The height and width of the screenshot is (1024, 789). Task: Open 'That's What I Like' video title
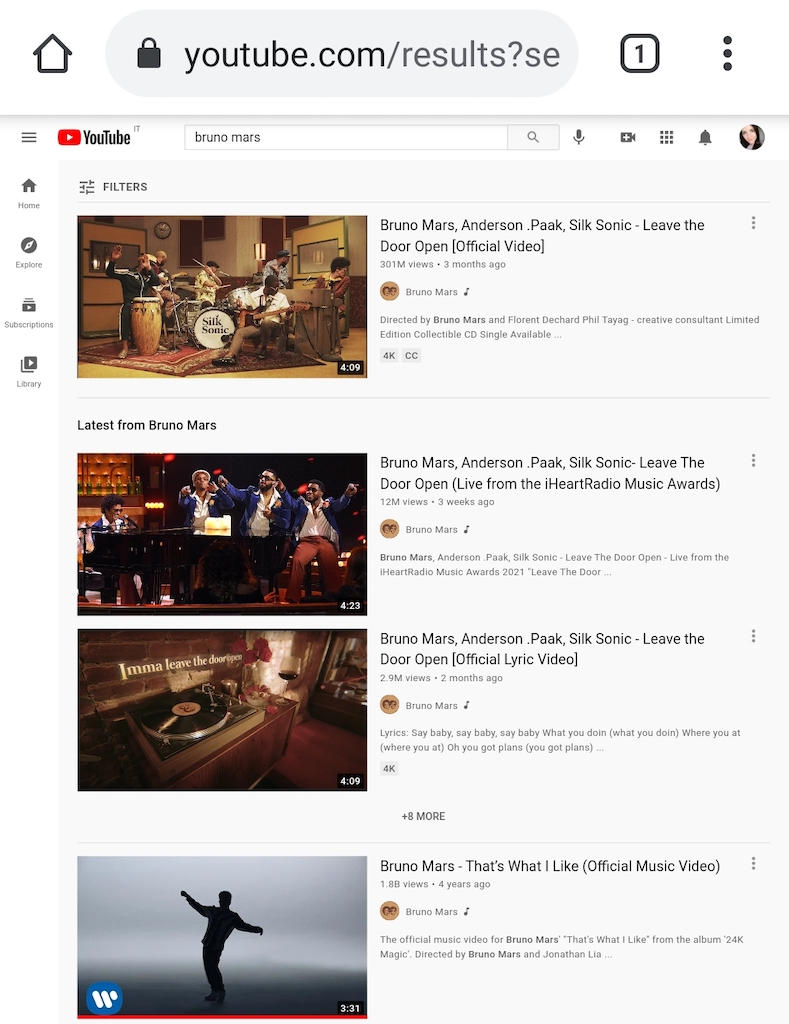click(550, 866)
